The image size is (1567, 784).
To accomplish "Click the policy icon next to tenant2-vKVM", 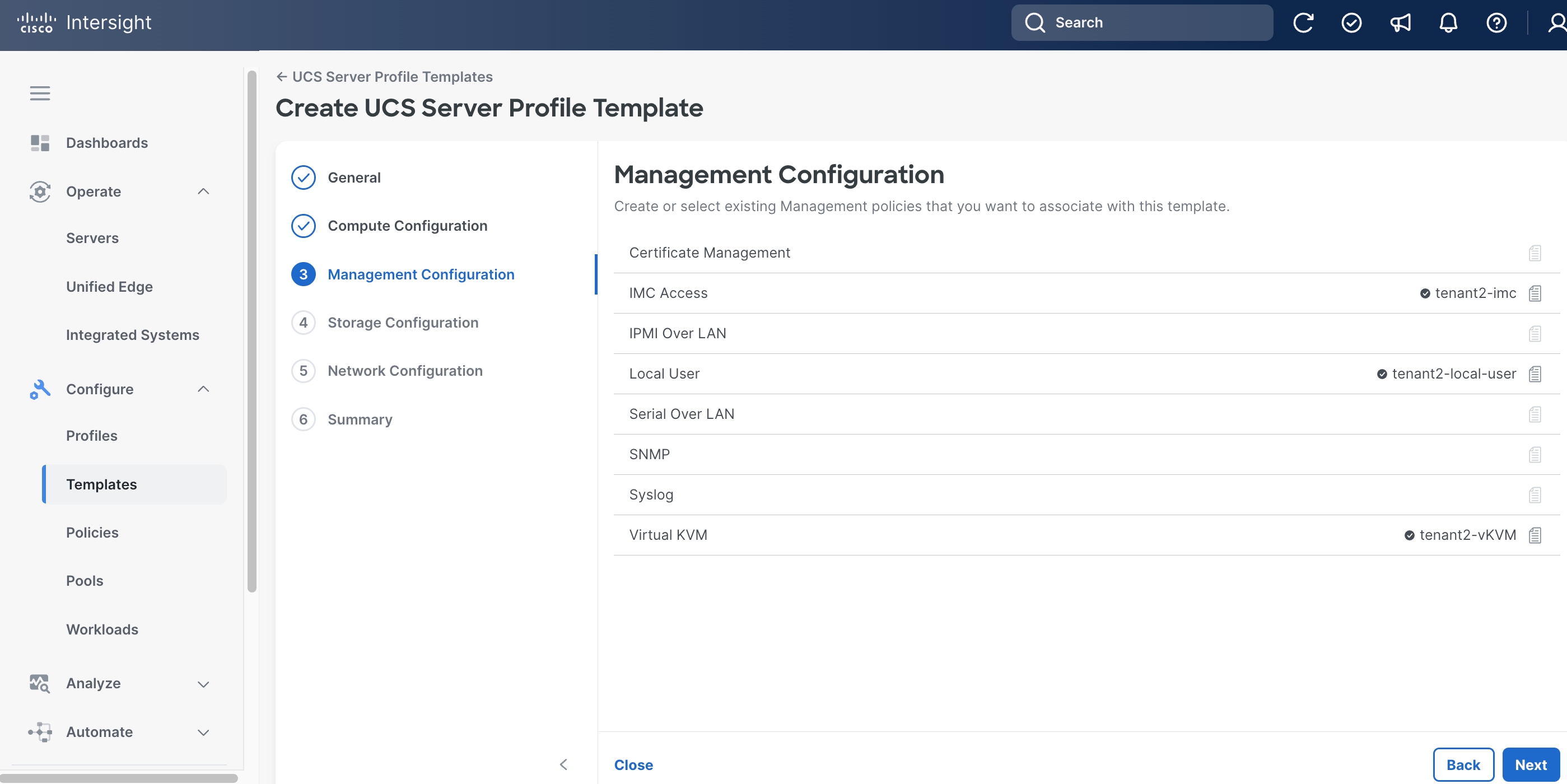I will pyautogui.click(x=1535, y=535).
